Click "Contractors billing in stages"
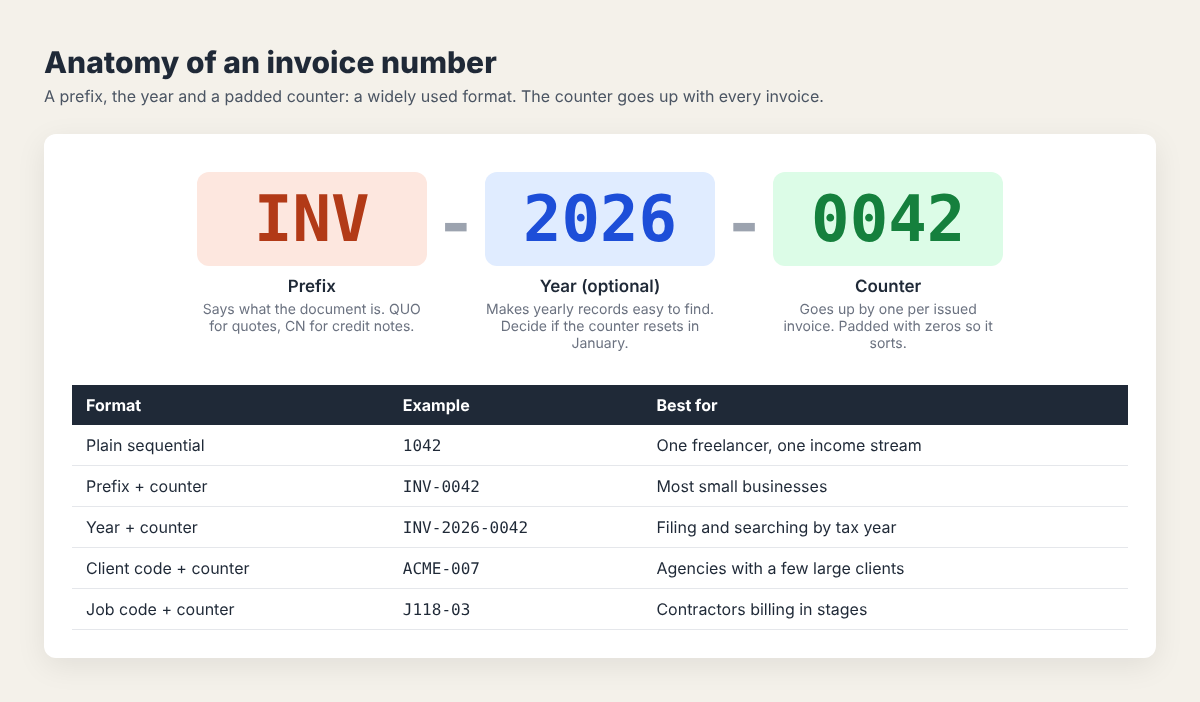This screenshot has height=702, width=1200. [x=762, y=609]
